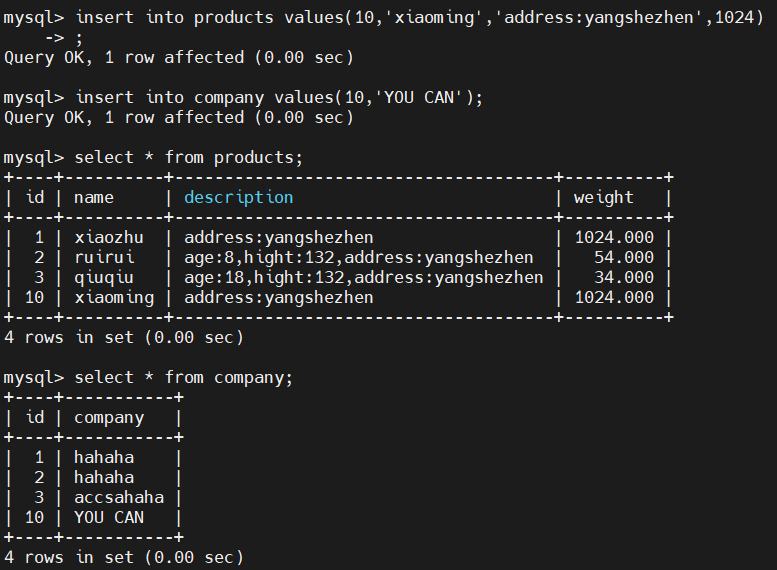The image size is (777, 570).
Task: Click 'xiaoming' in the products table rows
Action: pos(114,298)
